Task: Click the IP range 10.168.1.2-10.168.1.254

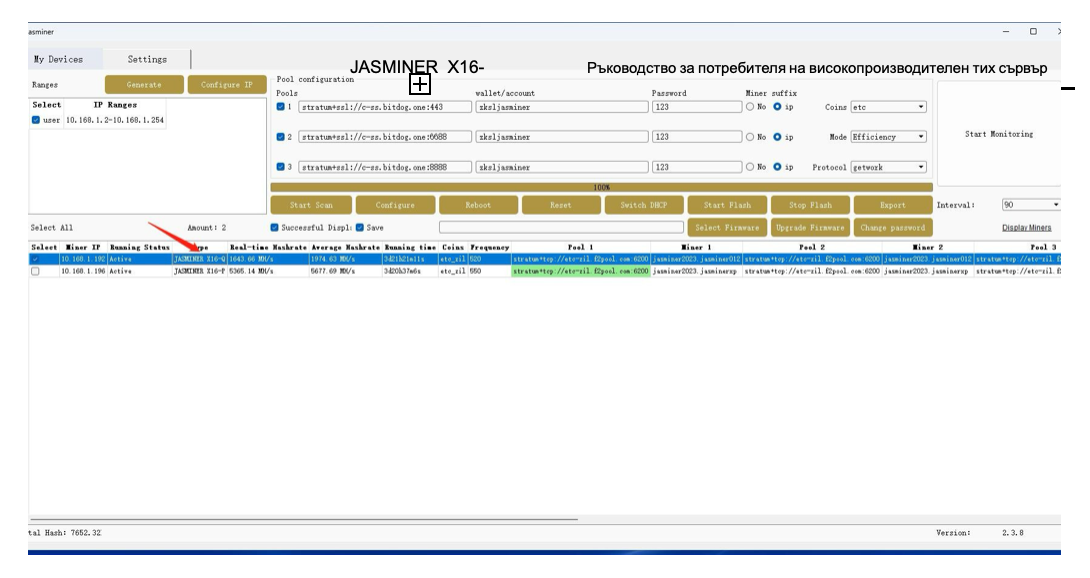Action: click(115, 120)
